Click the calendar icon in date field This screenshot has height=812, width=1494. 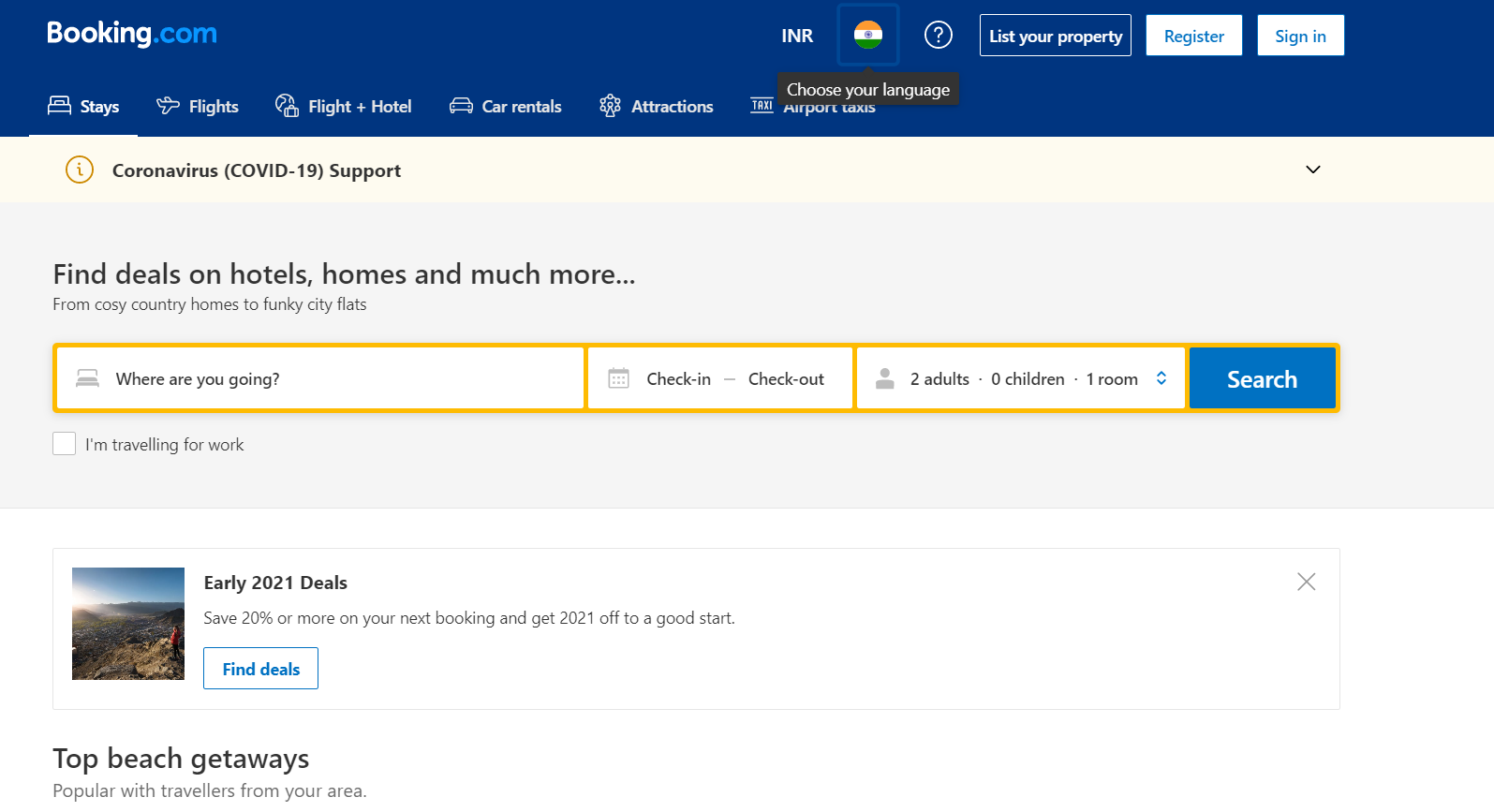click(x=618, y=378)
